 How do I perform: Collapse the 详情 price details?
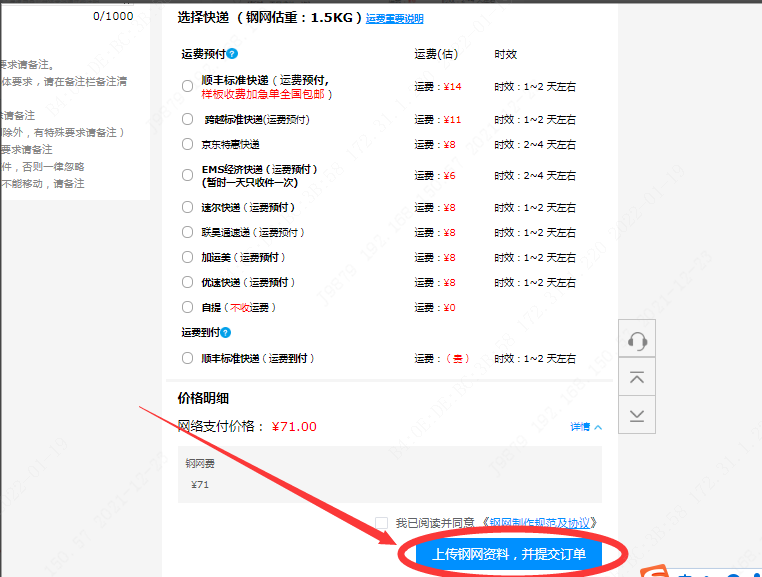[x=586, y=427]
